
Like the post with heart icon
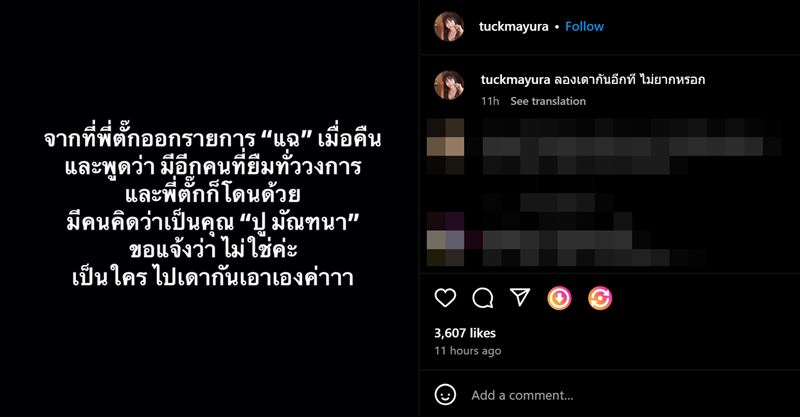point(445,298)
